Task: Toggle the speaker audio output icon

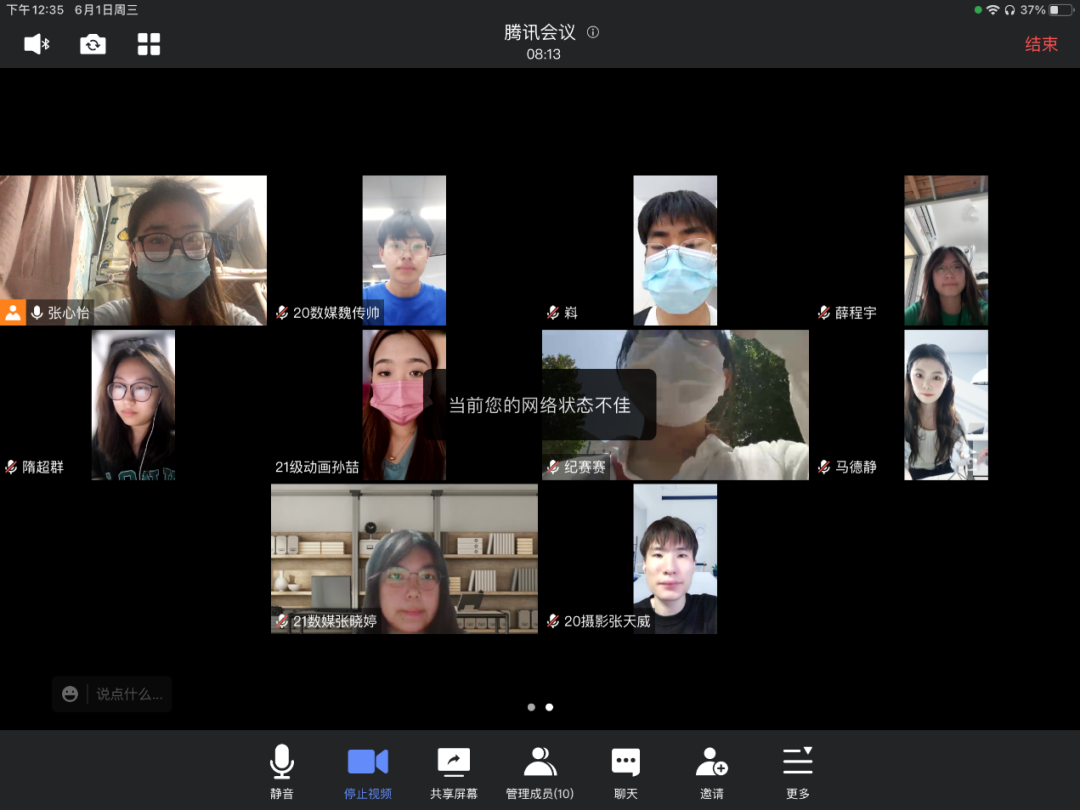Action: [x=37, y=44]
